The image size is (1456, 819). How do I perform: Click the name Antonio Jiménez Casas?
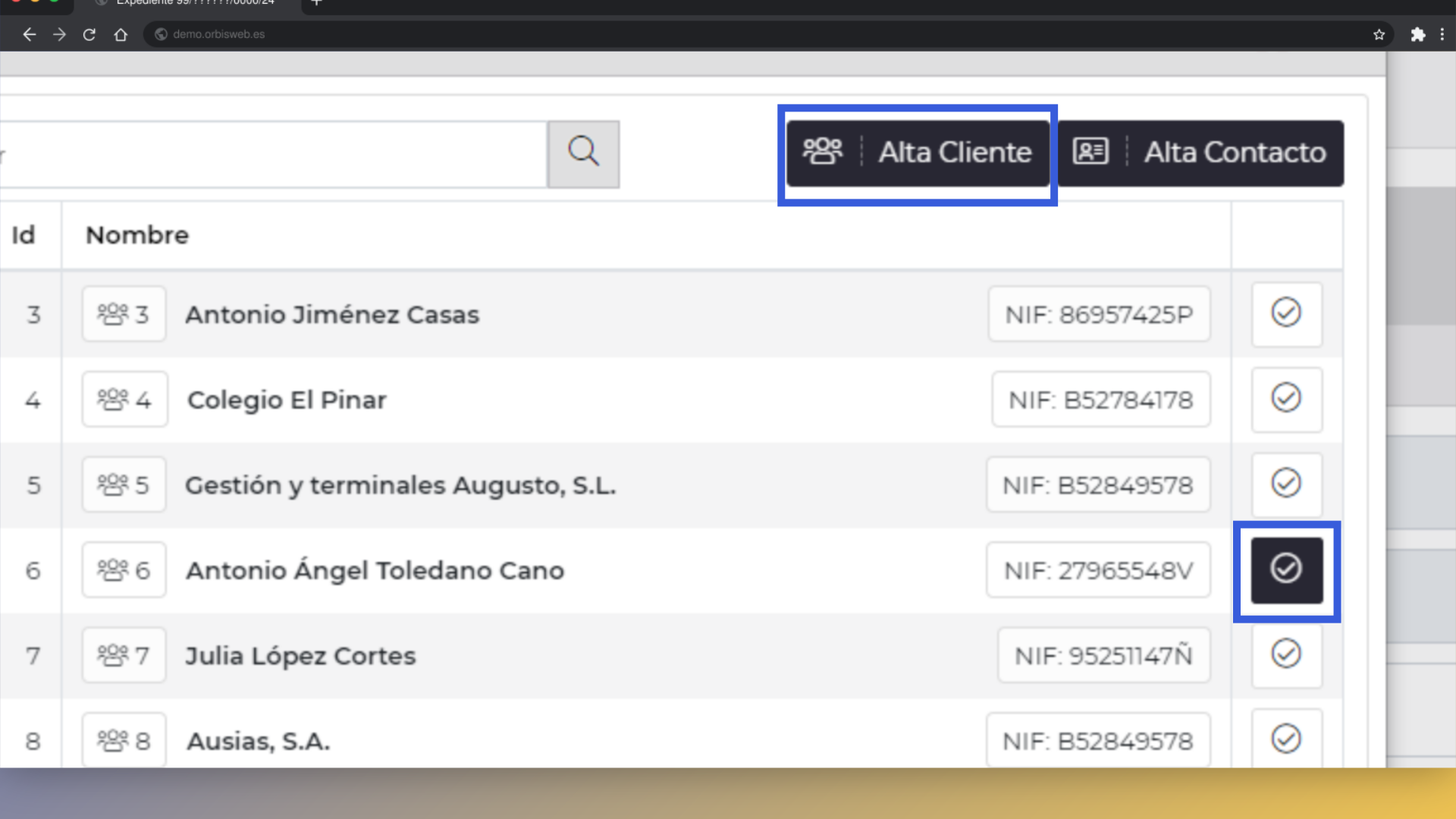332,315
